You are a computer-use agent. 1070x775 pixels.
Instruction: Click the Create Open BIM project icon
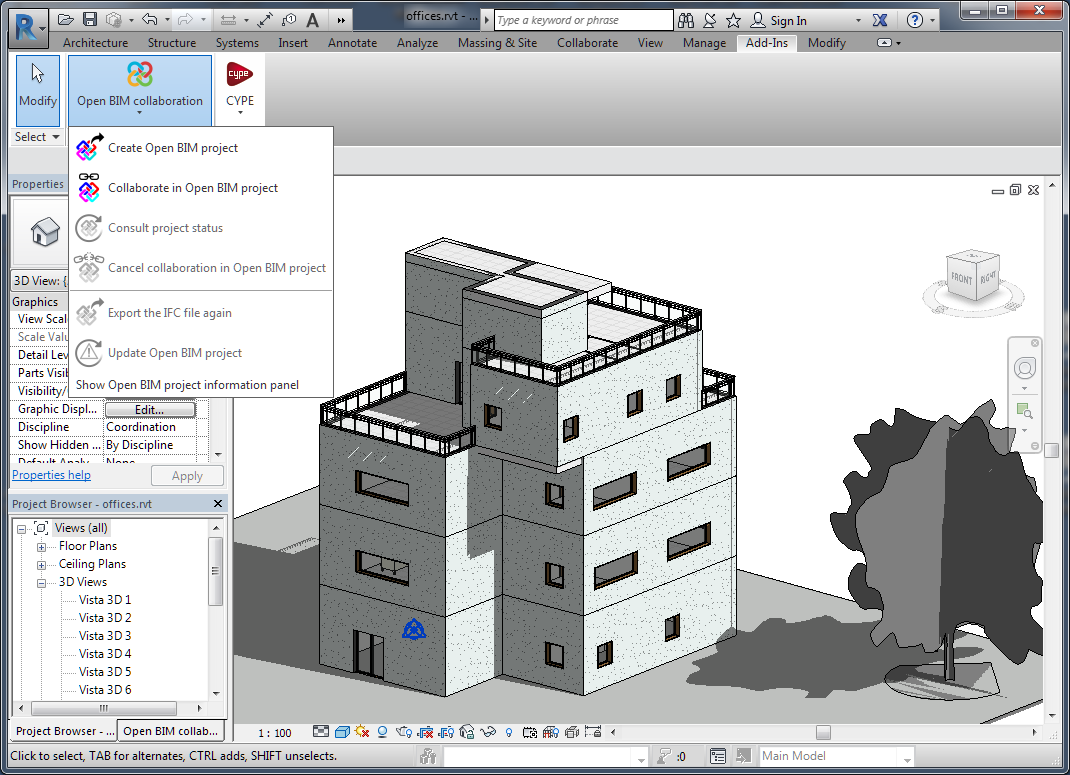pos(90,148)
